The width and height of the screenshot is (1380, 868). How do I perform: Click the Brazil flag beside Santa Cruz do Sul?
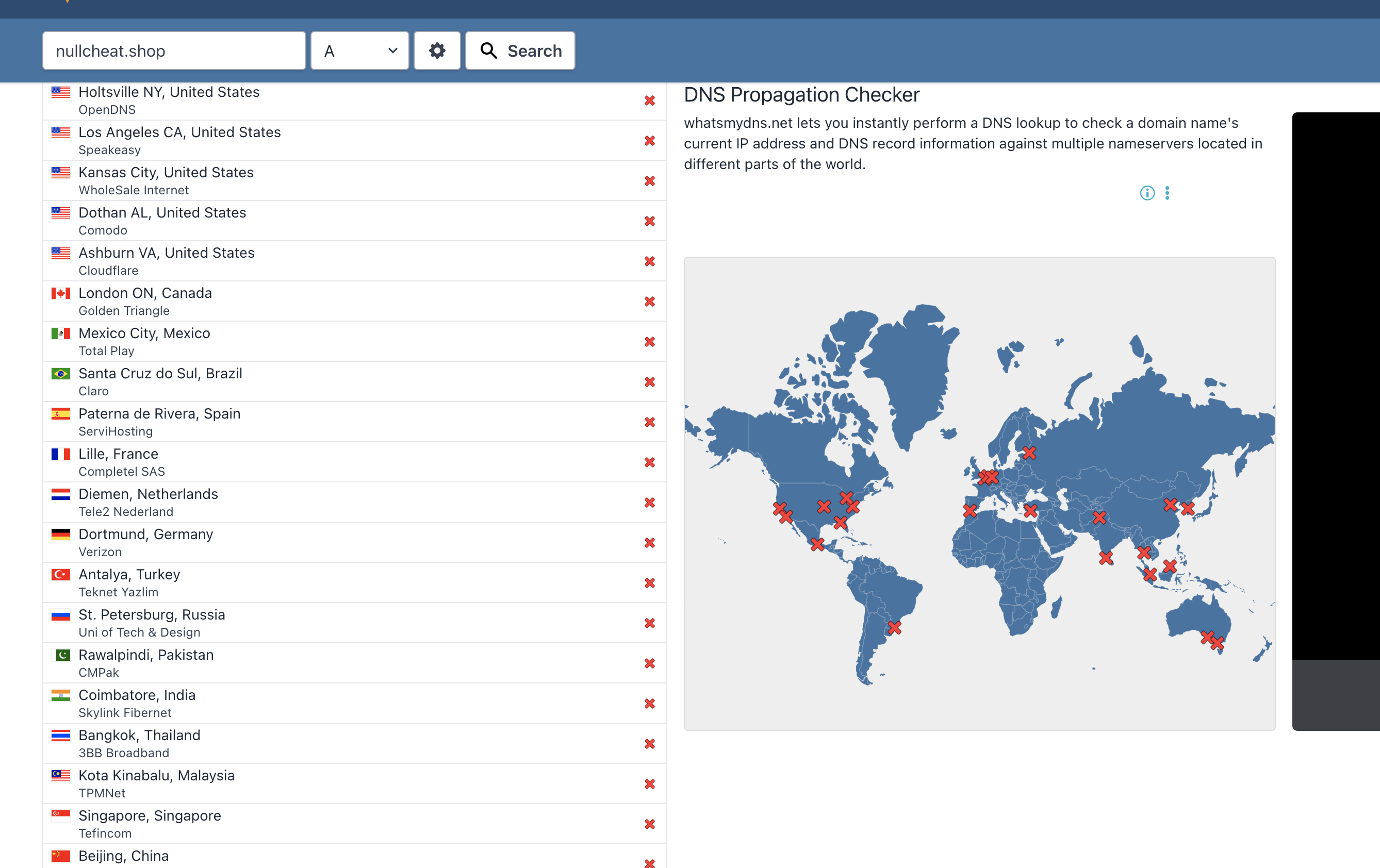[61, 374]
